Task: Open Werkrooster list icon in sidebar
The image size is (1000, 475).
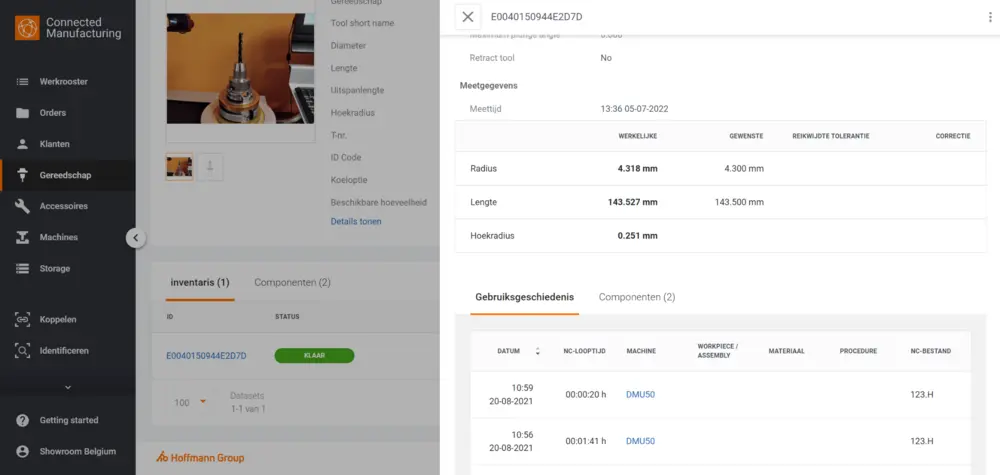Action: (22, 82)
